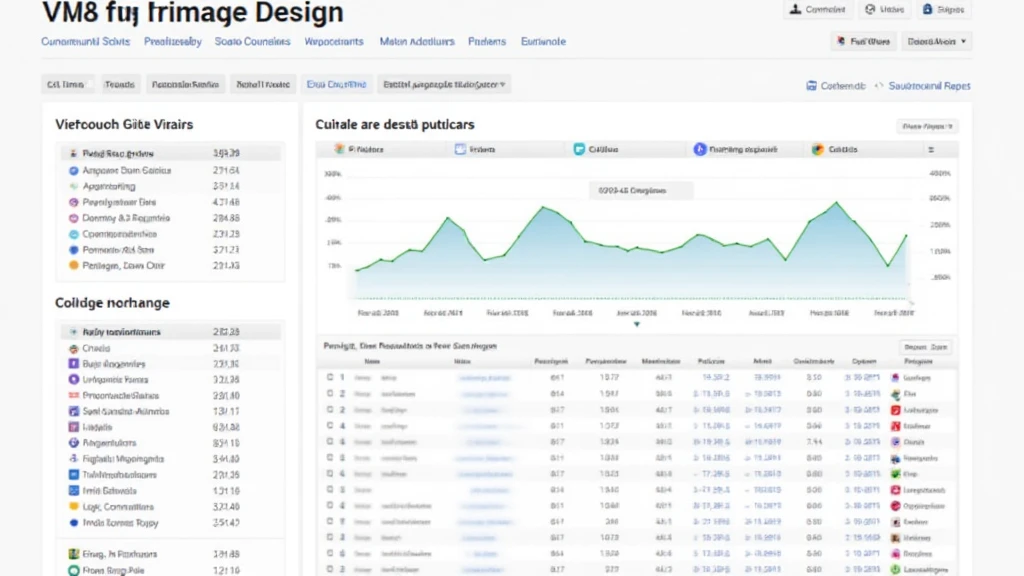Switch to the 'Scalo Counelors' navigation tab
Screen dimensions: 1024x576
coord(252,42)
